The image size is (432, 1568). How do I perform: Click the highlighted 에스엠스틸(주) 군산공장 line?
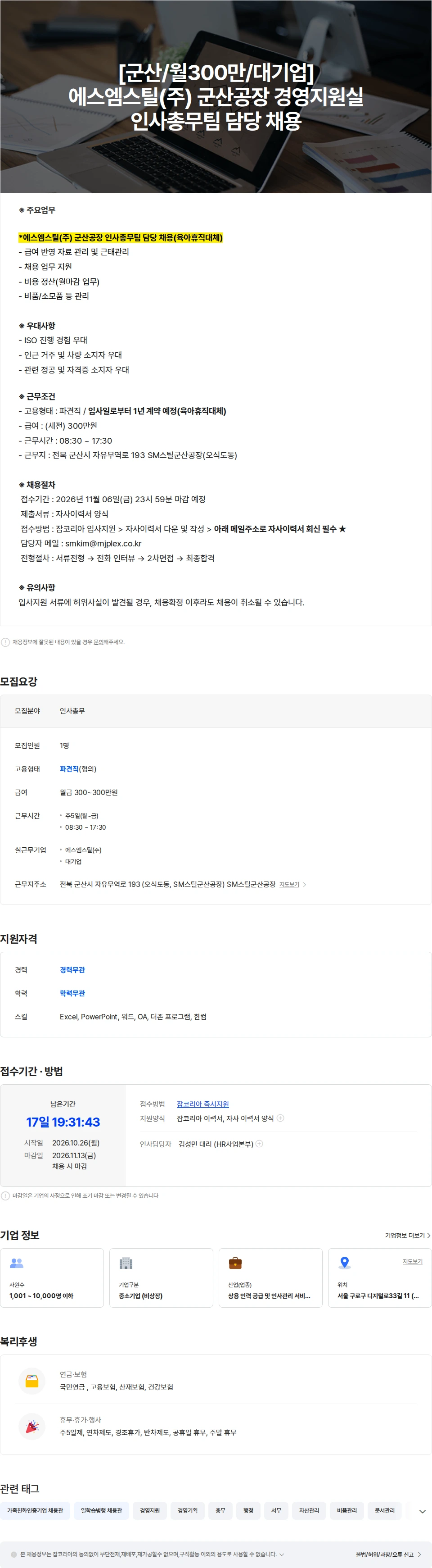[x=121, y=237]
